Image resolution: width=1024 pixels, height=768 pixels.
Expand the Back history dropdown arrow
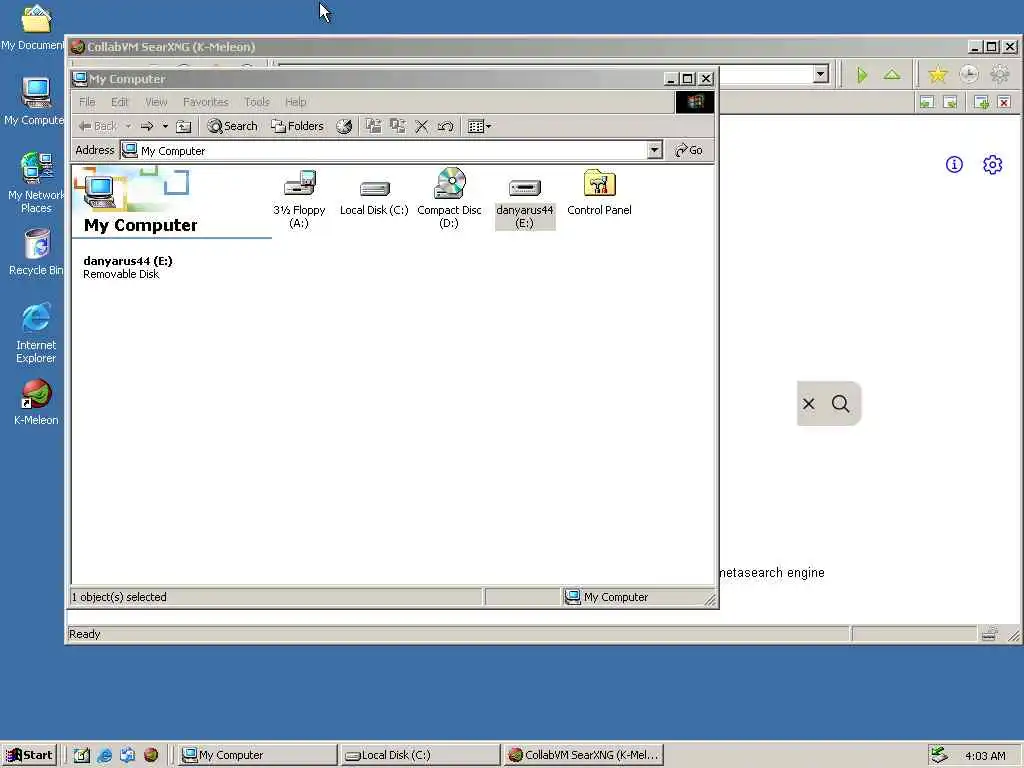click(x=129, y=126)
